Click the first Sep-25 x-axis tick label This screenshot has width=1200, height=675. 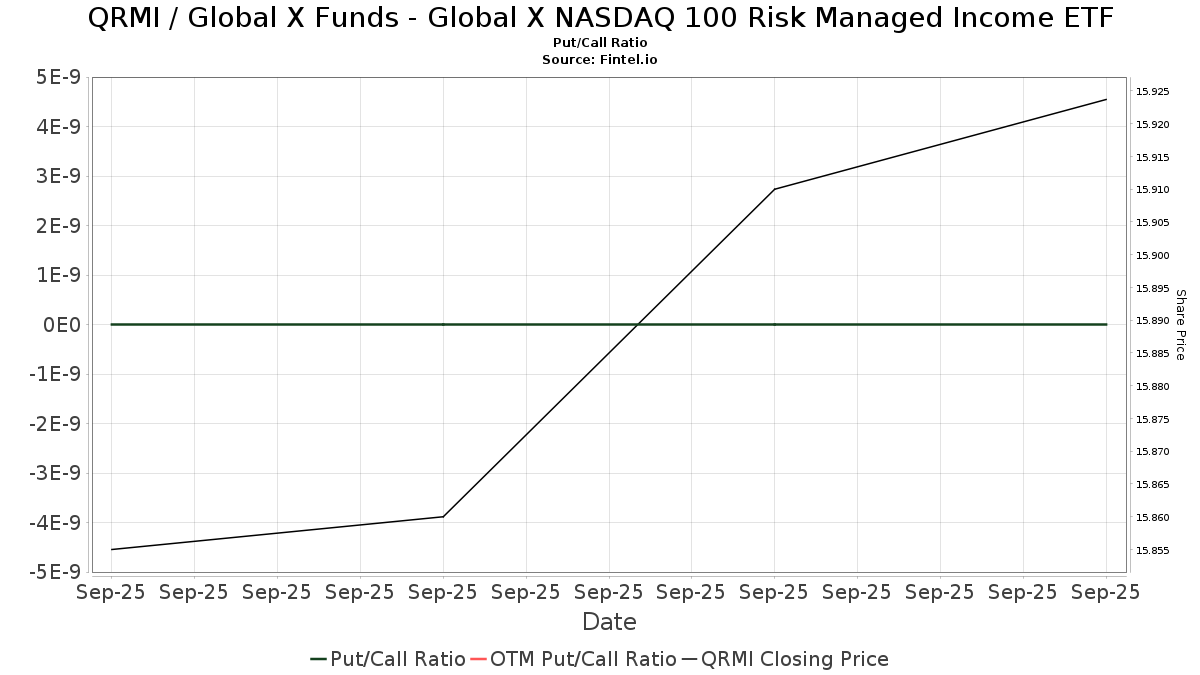coord(111,592)
